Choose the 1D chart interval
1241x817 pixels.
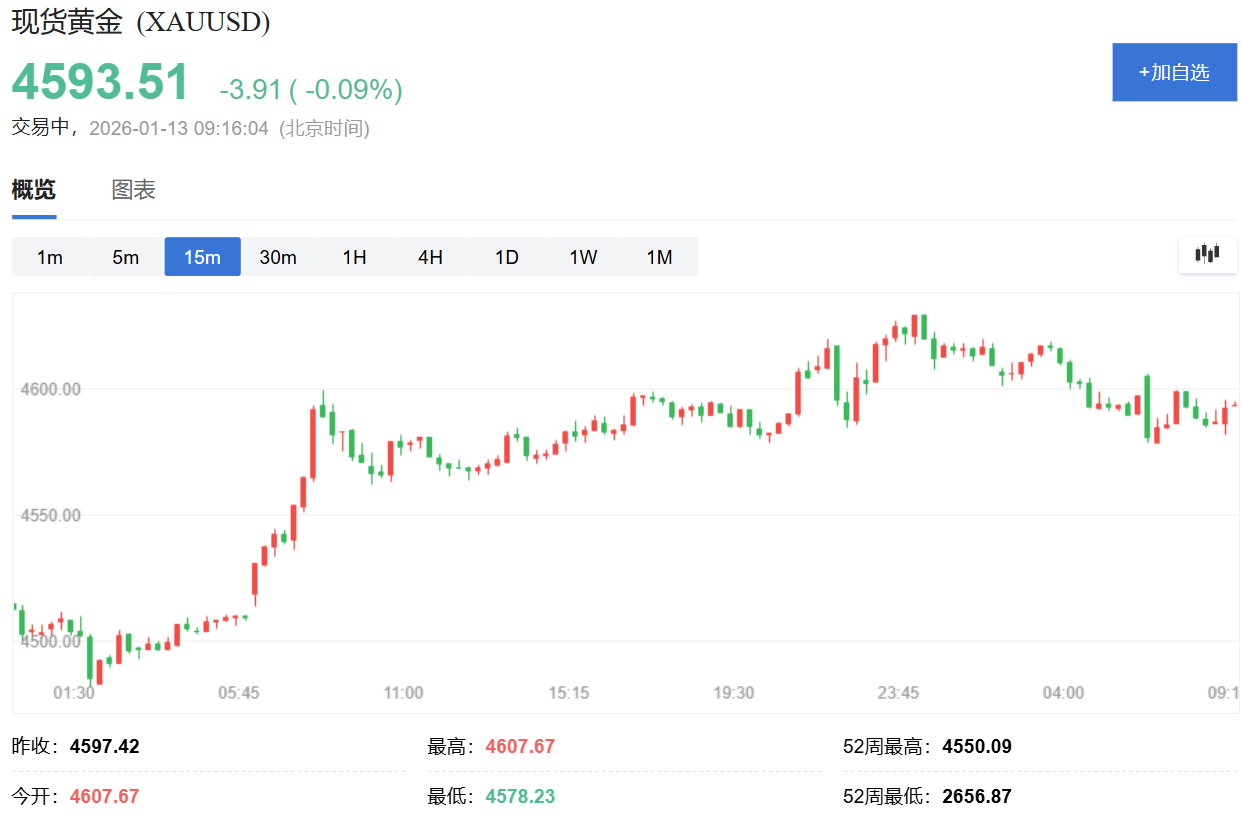pyautogui.click(x=507, y=257)
